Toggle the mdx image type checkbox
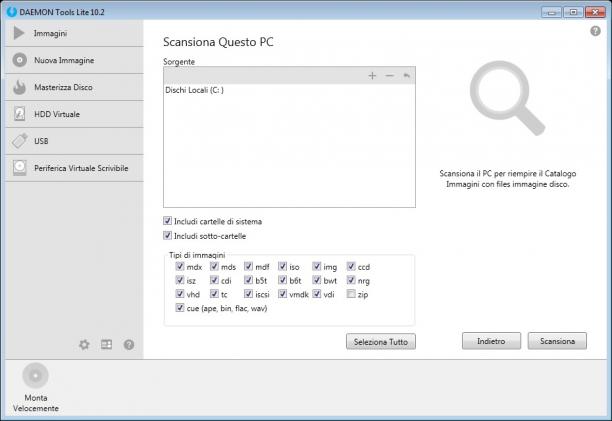The height and width of the screenshot is (421, 612). pyautogui.click(x=180, y=266)
